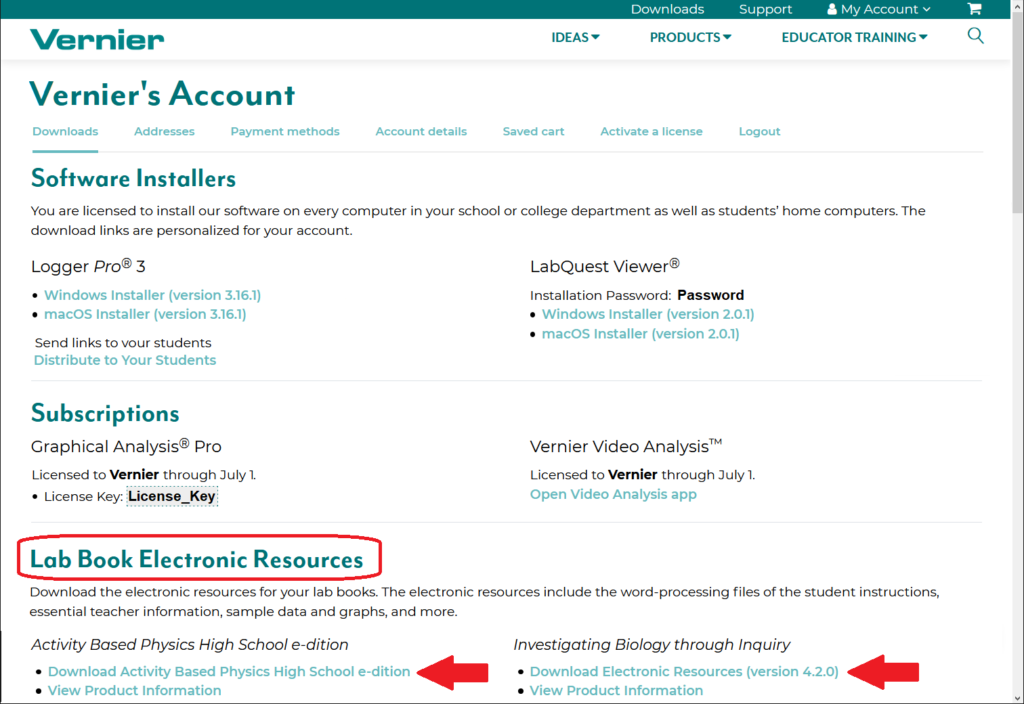Open Video Analysis app link
1024x704 pixels.
[x=613, y=494]
